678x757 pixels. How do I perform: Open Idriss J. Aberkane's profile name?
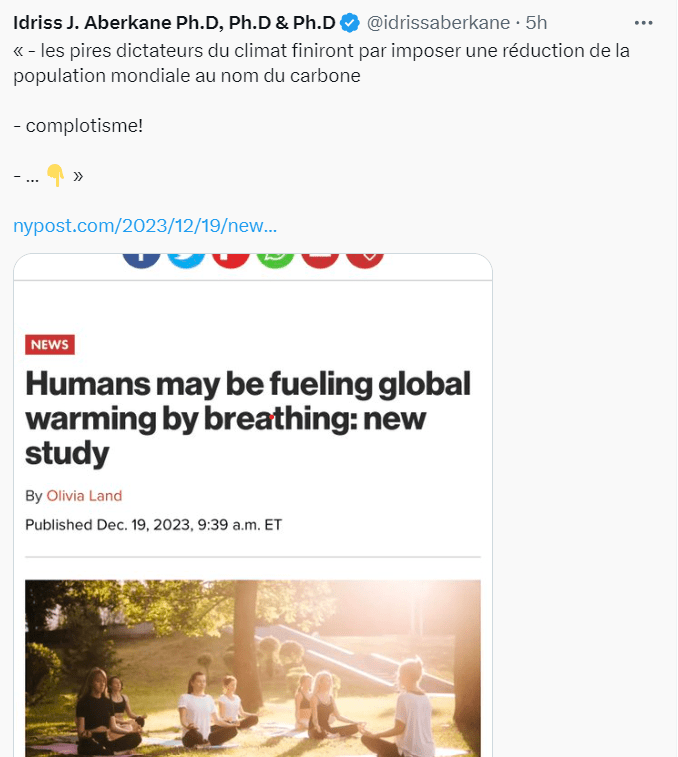click(x=173, y=22)
